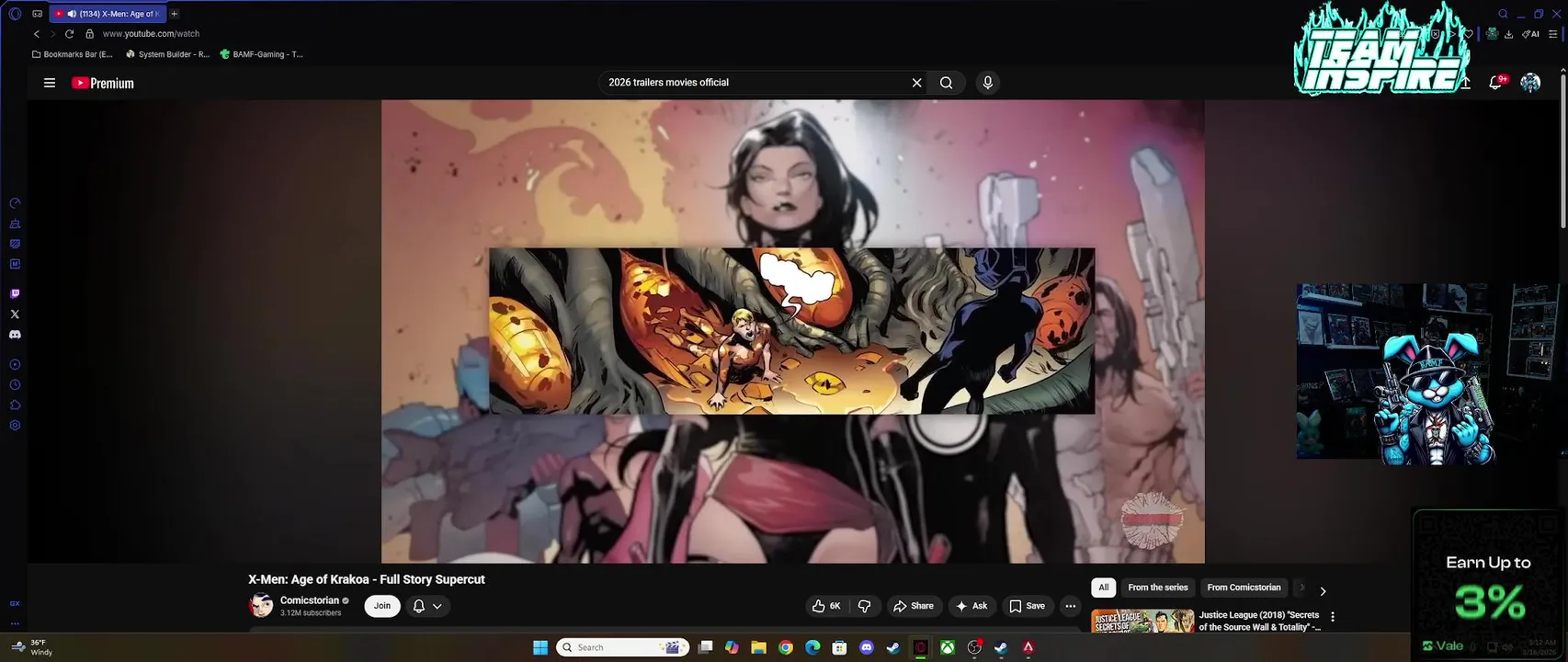
Task: Open Discord in the Opera sidebar
Action: pos(15,335)
